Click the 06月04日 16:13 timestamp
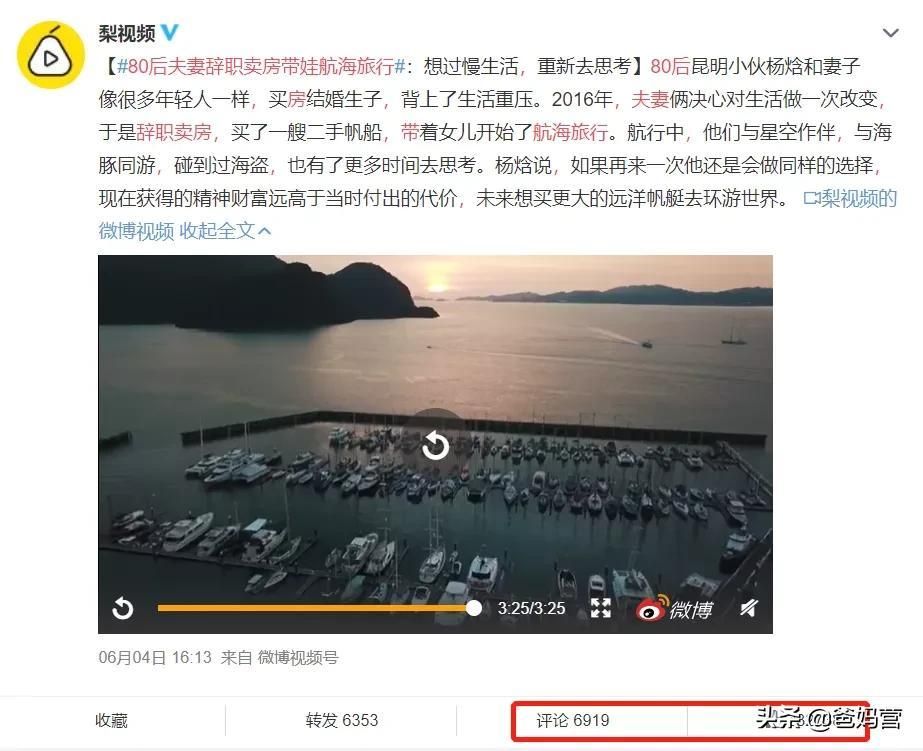923x751 pixels. pos(155,657)
